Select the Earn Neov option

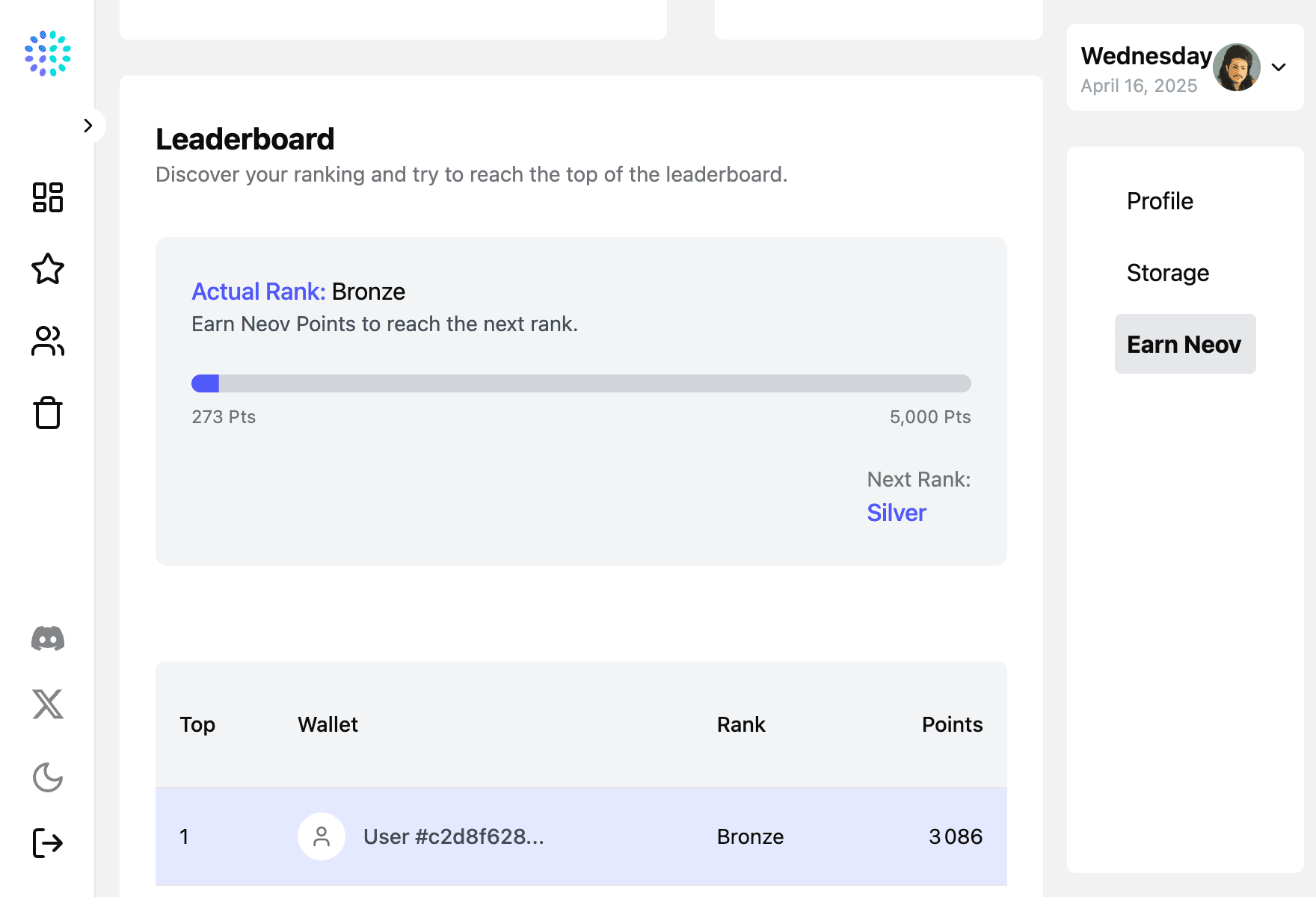point(1184,344)
